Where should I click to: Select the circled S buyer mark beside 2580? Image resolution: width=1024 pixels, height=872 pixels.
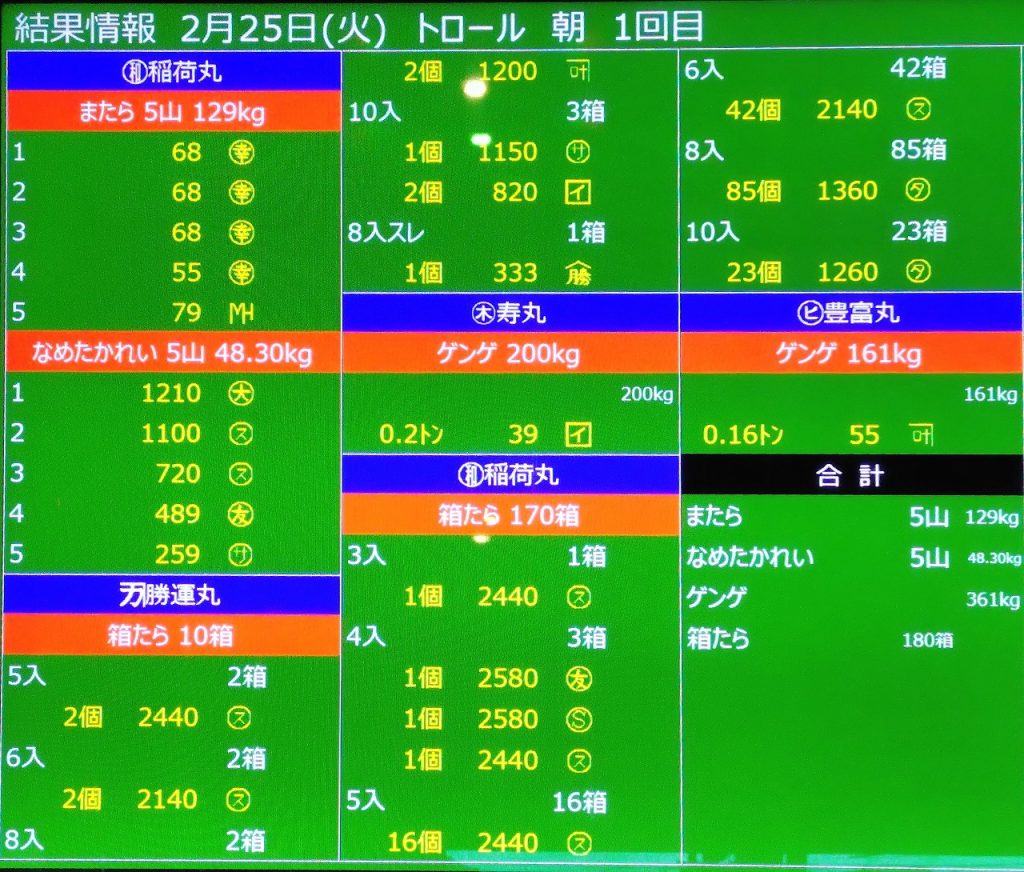tap(578, 719)
